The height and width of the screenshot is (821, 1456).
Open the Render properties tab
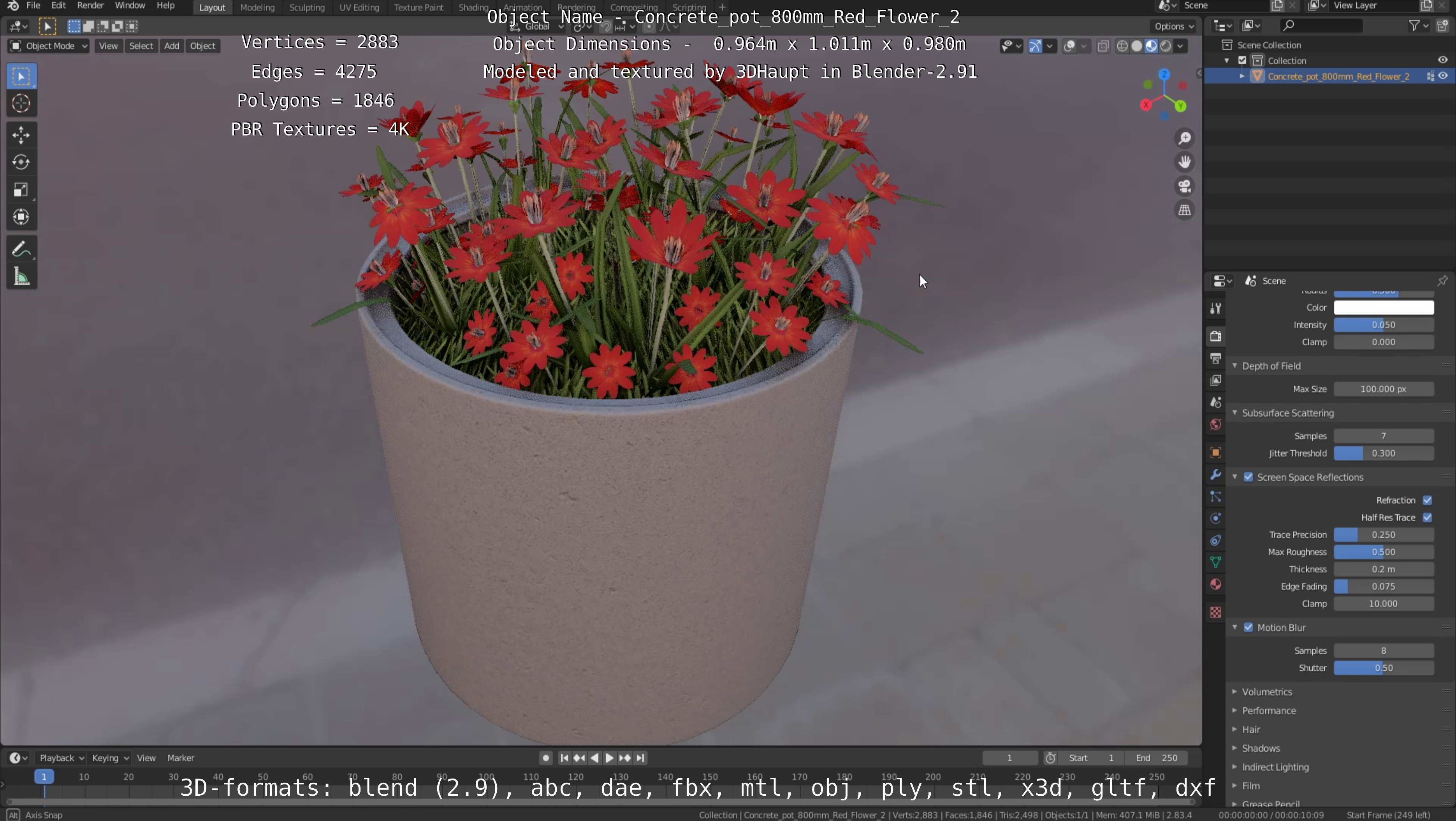click(x=1216, y=336)
